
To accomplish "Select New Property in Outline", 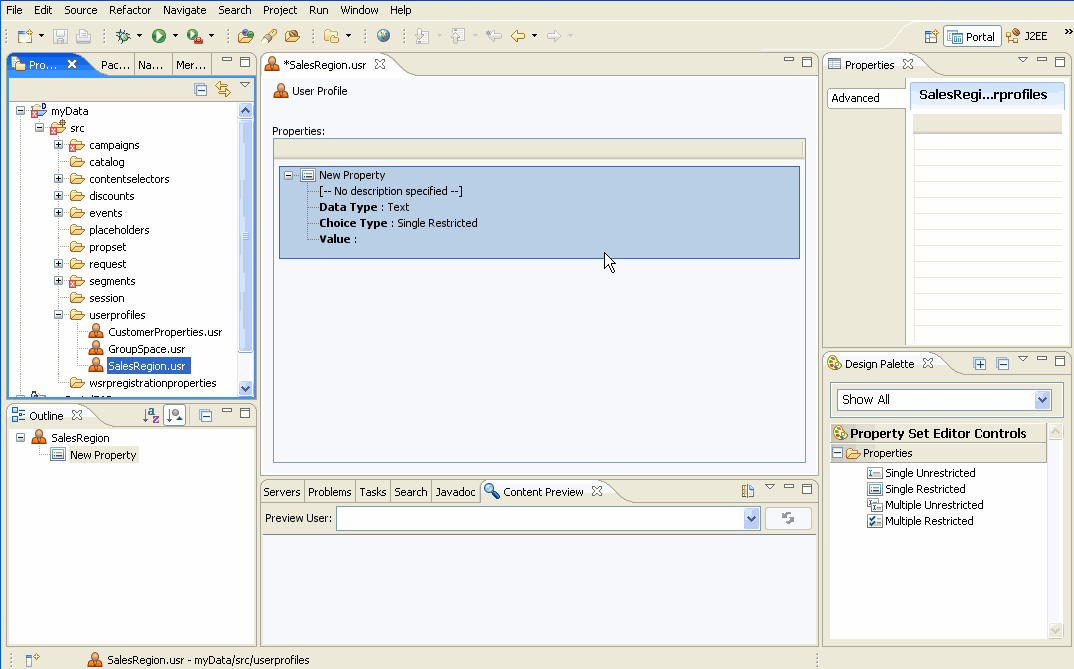I will 103,455.
